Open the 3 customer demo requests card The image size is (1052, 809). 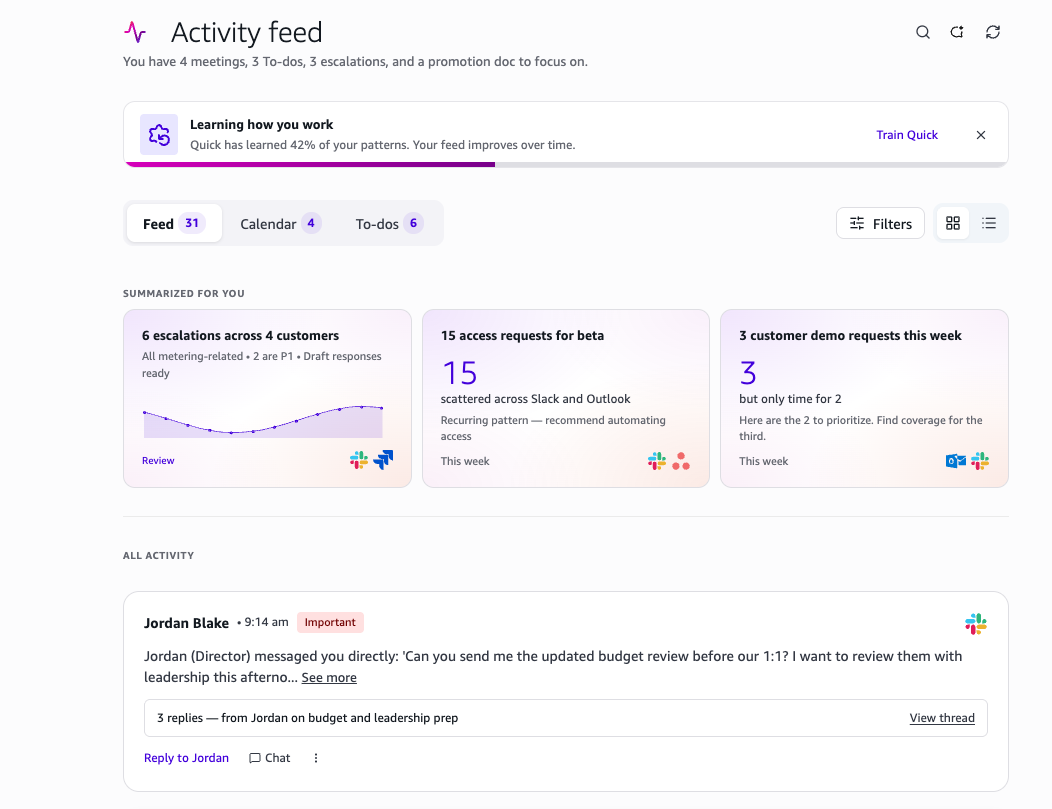point(864,398)
